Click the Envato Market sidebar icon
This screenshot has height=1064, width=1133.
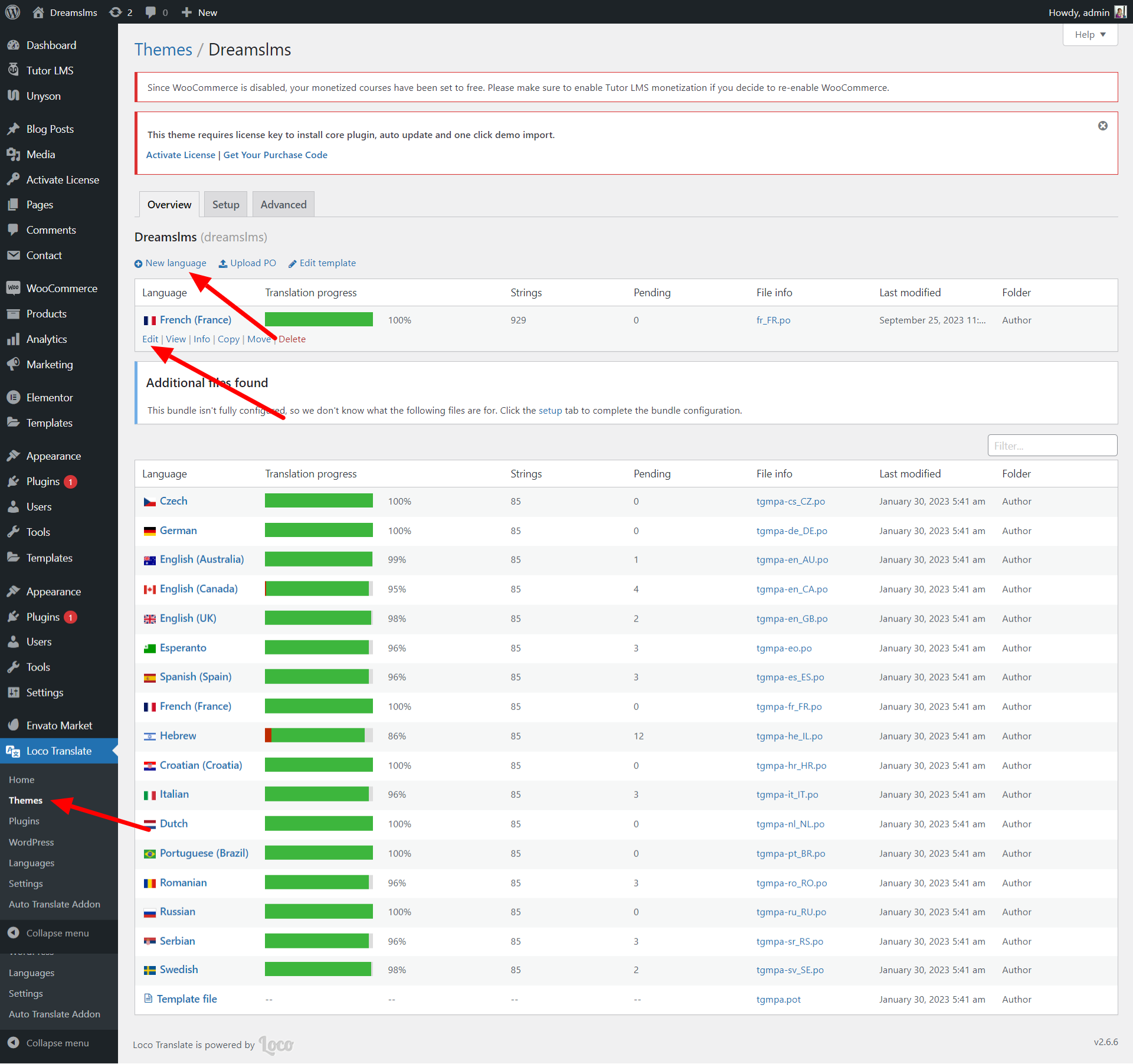pos(13,725)
